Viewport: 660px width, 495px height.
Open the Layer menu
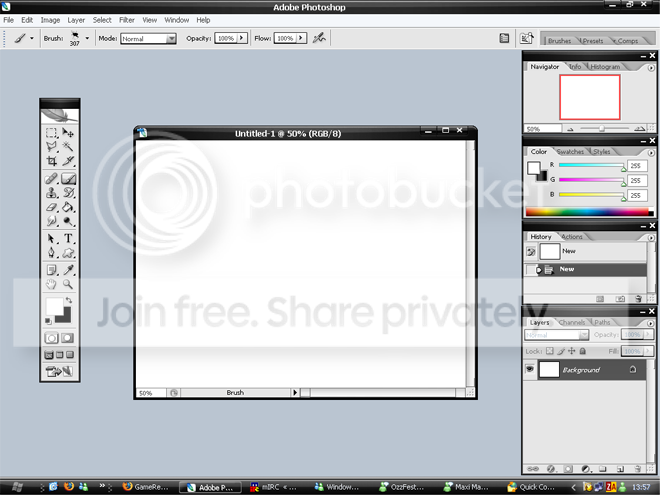pos(76,20)
